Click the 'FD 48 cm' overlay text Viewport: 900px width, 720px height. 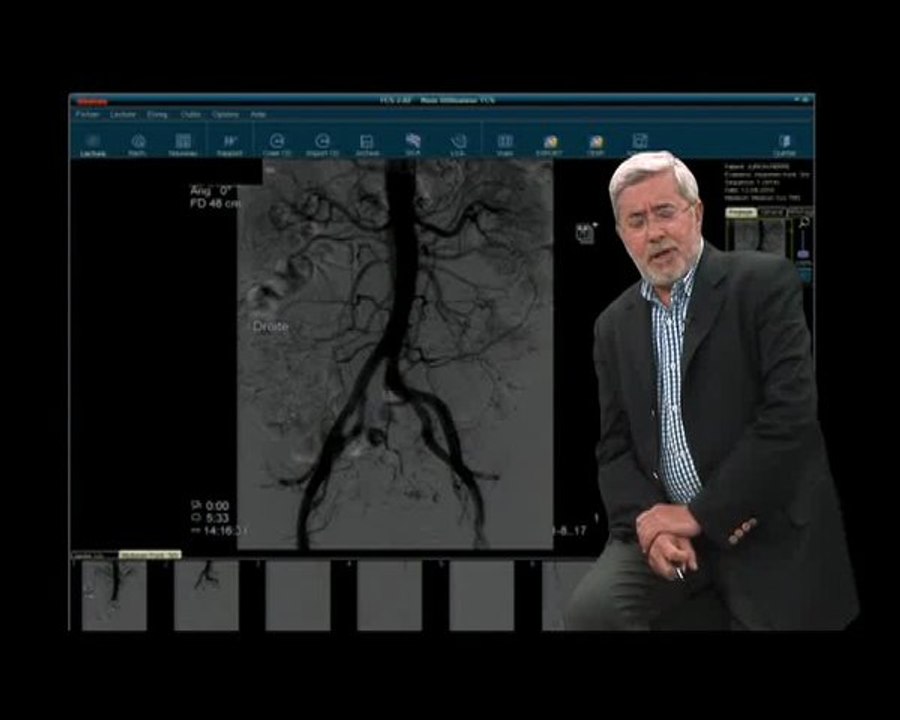point(216,203)
